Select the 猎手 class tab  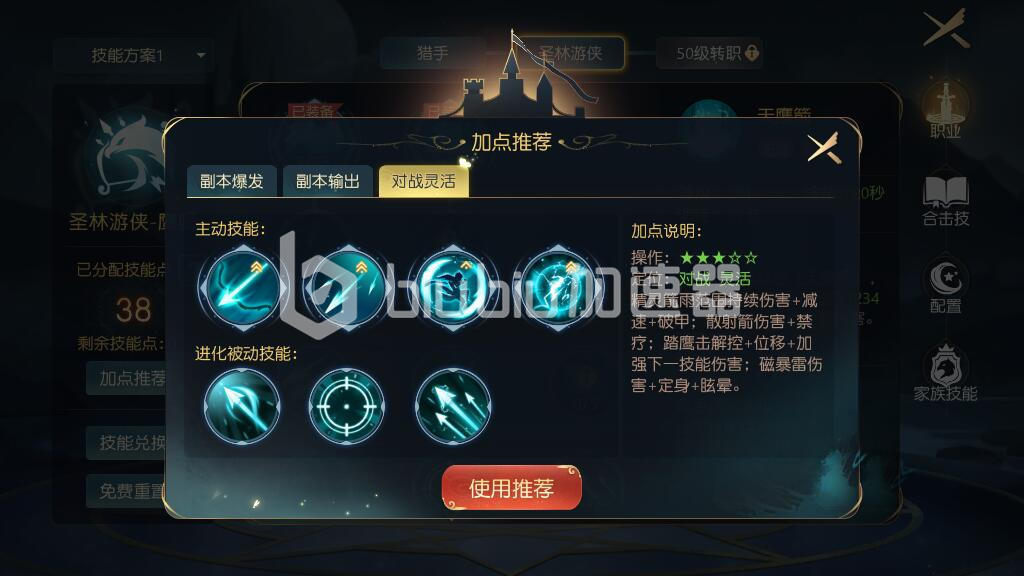click(x=432, y=53)
